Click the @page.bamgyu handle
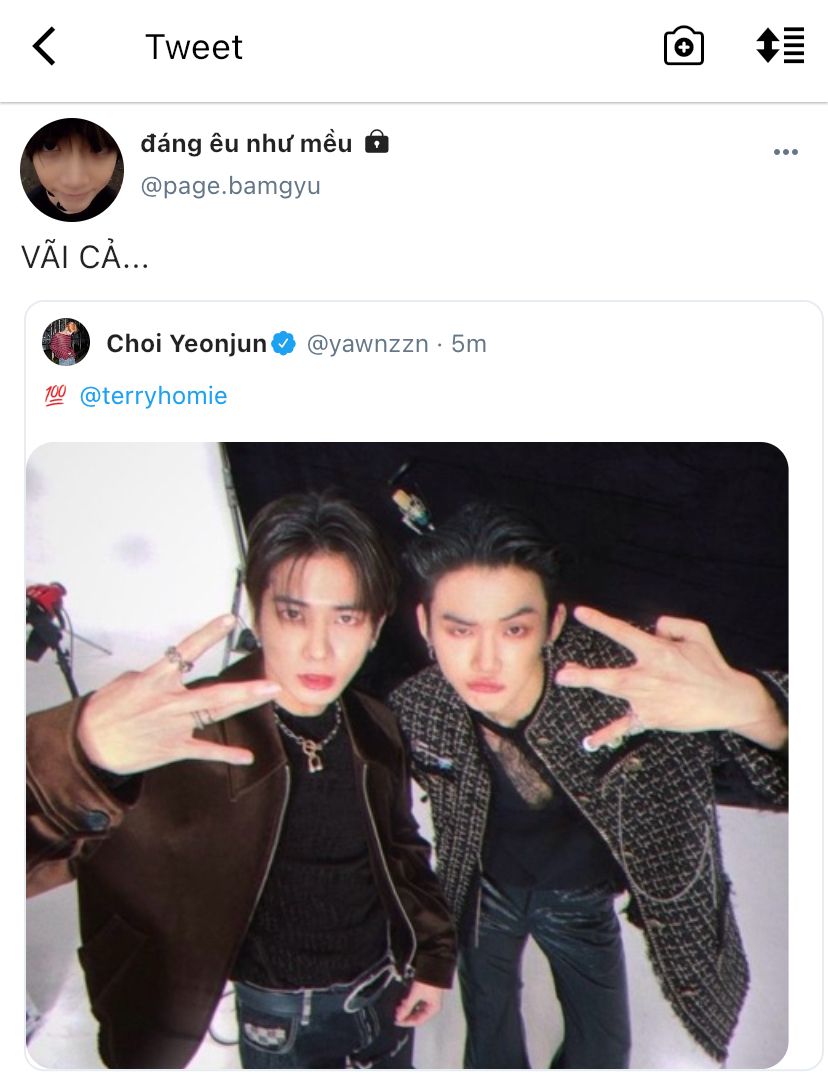This screenshot has height=1088, width=828. (230, 186)
